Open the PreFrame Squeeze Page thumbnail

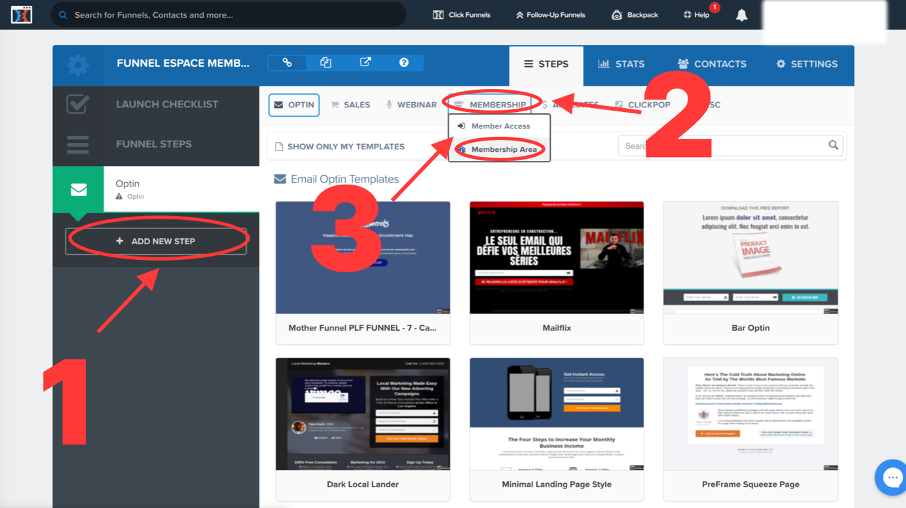point(751,414)
